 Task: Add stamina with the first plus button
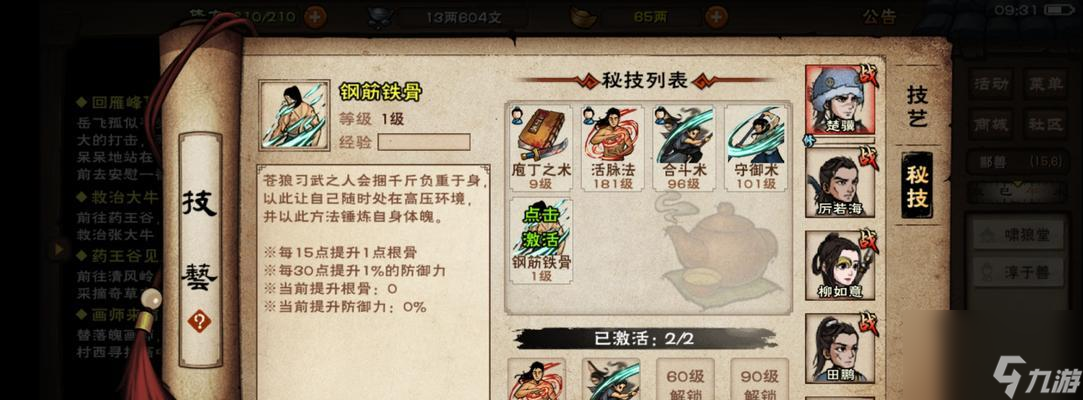tap(315, 16)
